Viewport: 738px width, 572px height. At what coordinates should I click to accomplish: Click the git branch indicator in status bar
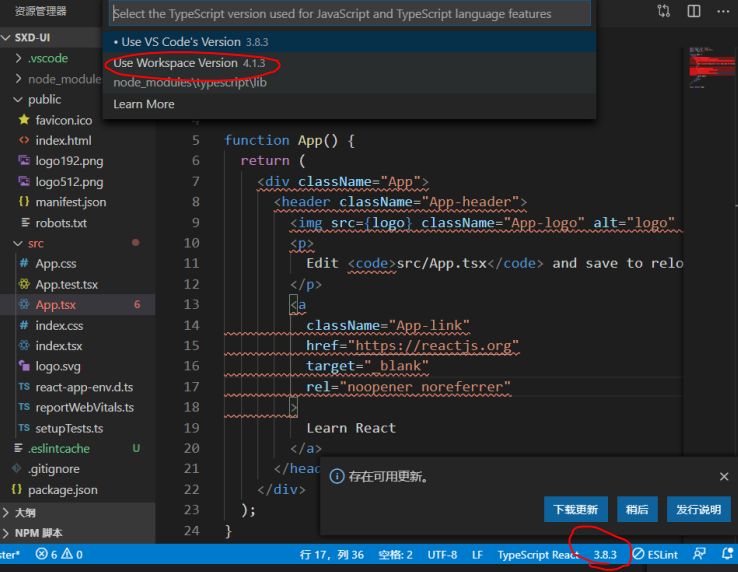pos(10,555)
